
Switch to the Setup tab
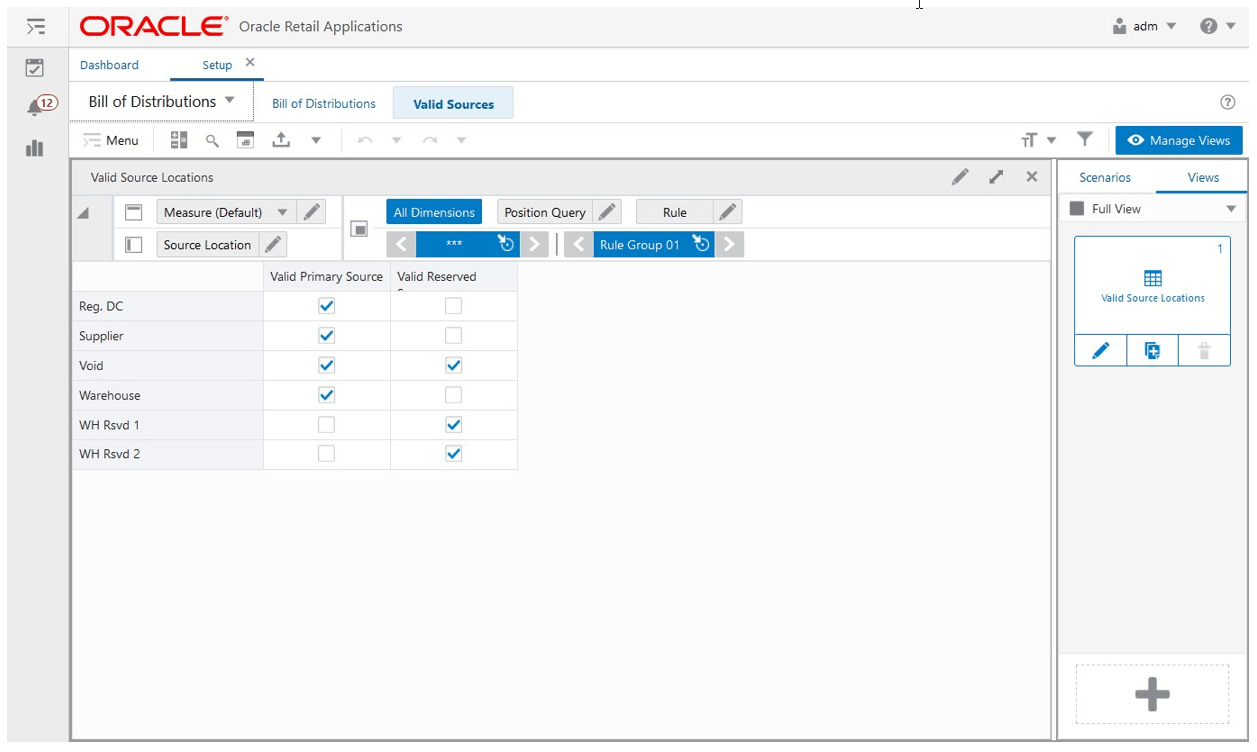(217, 65)
